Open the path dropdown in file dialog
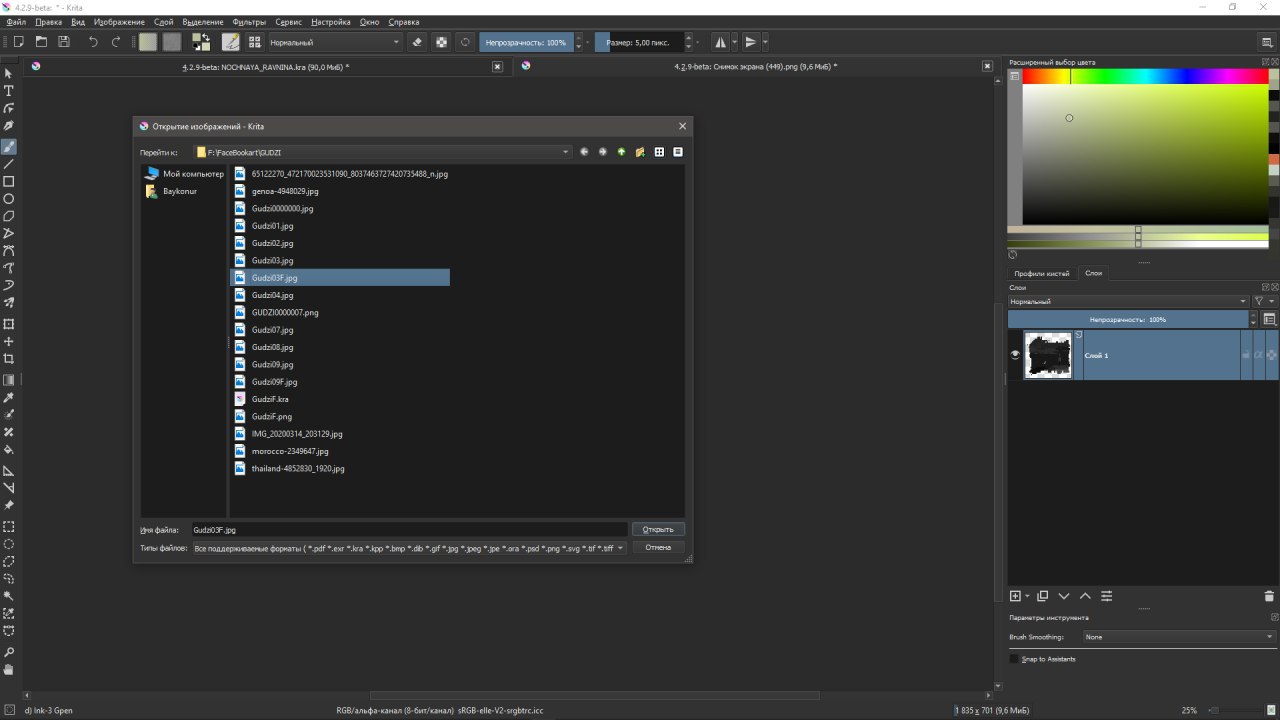 (383, 152)
